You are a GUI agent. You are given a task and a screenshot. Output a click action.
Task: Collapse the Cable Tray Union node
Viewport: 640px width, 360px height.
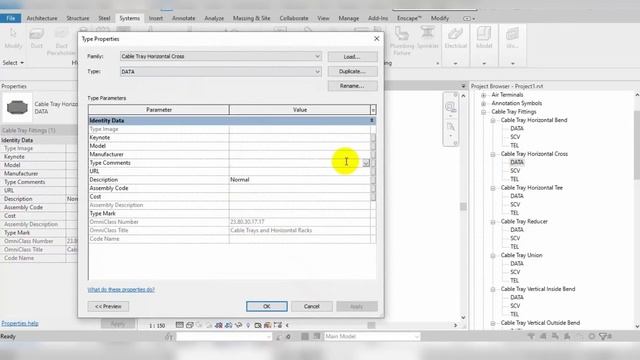493,256
